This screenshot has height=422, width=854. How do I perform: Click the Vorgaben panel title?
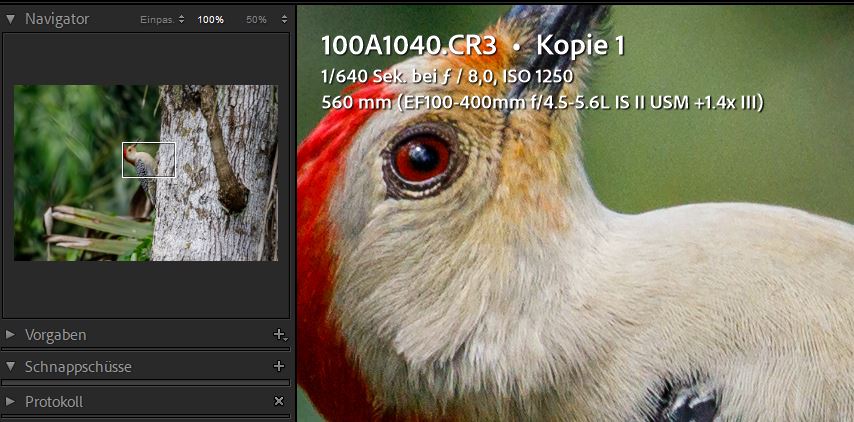click(56, 335)
